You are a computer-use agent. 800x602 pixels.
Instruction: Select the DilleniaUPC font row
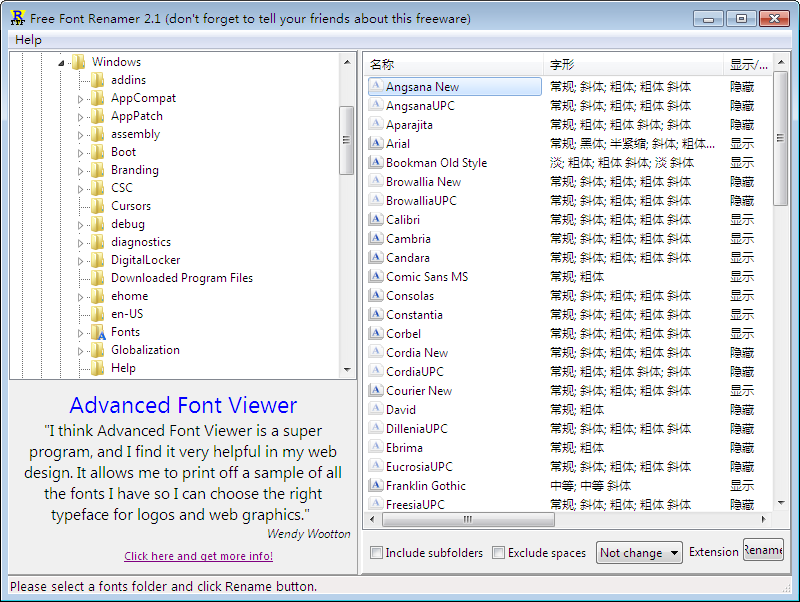click(x=568, y=428)
